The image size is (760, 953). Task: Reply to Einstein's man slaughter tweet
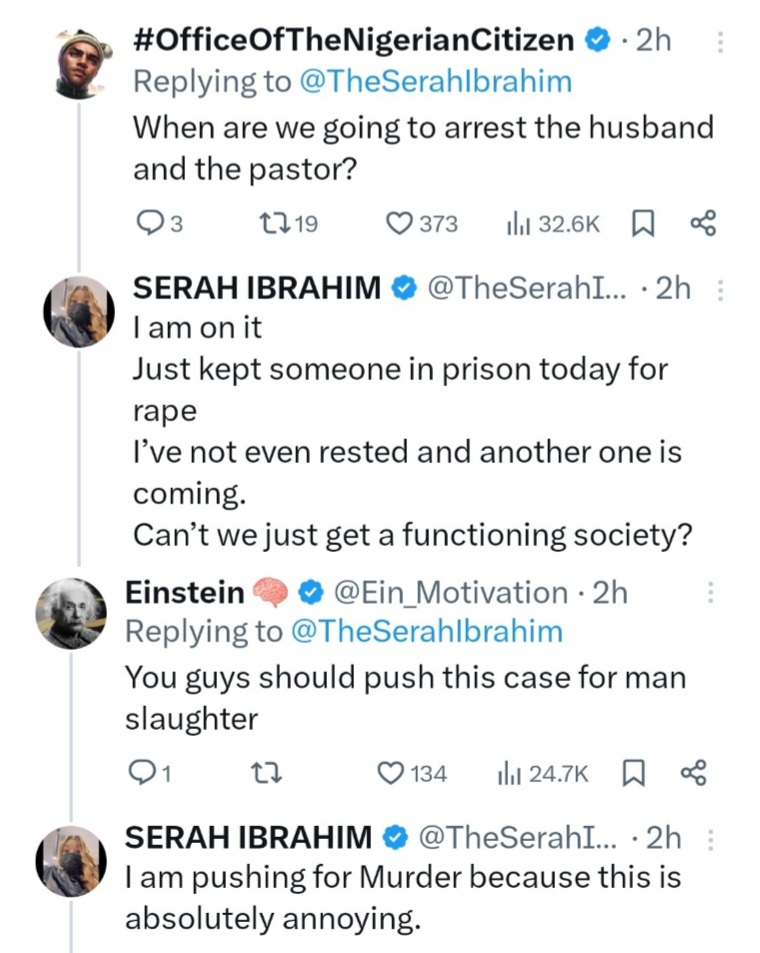click(x=140, y=773)
